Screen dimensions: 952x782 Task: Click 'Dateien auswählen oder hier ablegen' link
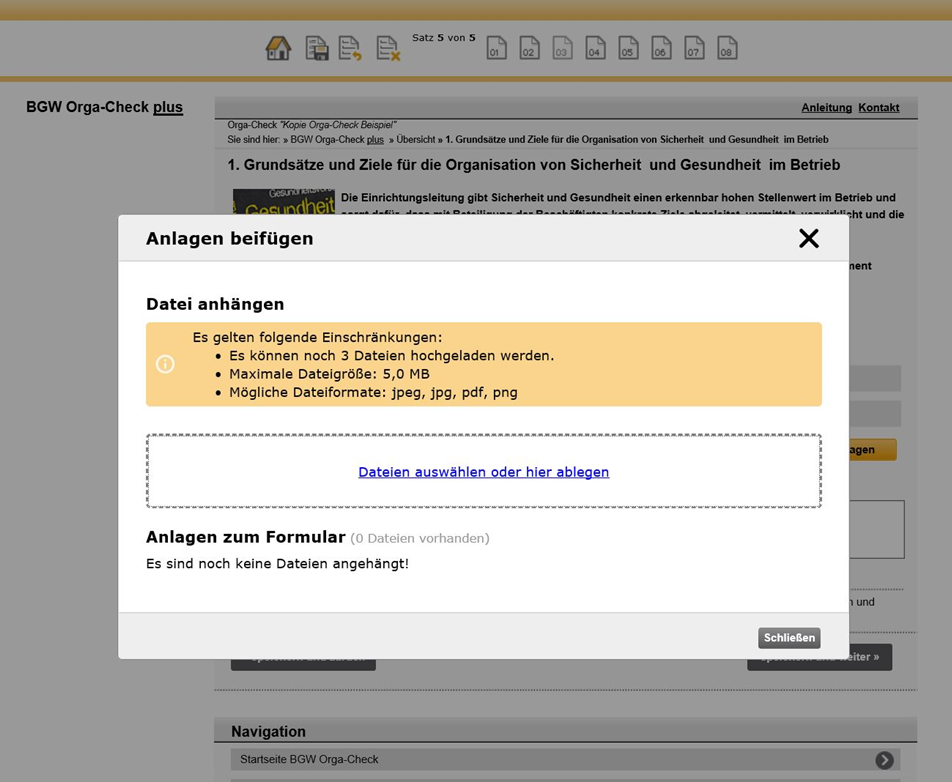(x=483, y=472)
